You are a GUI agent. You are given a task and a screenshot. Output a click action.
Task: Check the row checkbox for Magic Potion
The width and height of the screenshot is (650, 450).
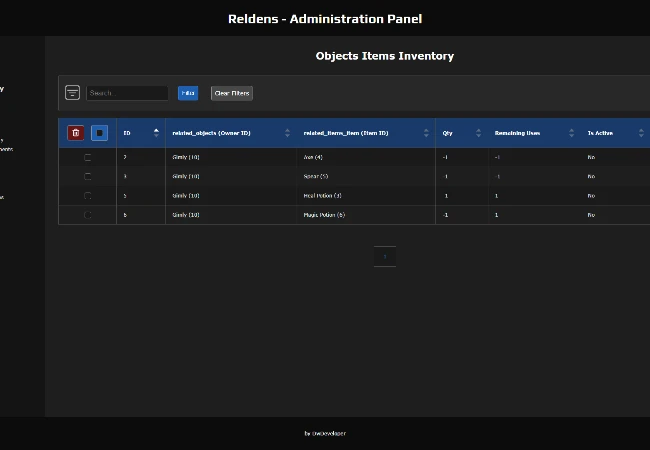tap(87, 215)
